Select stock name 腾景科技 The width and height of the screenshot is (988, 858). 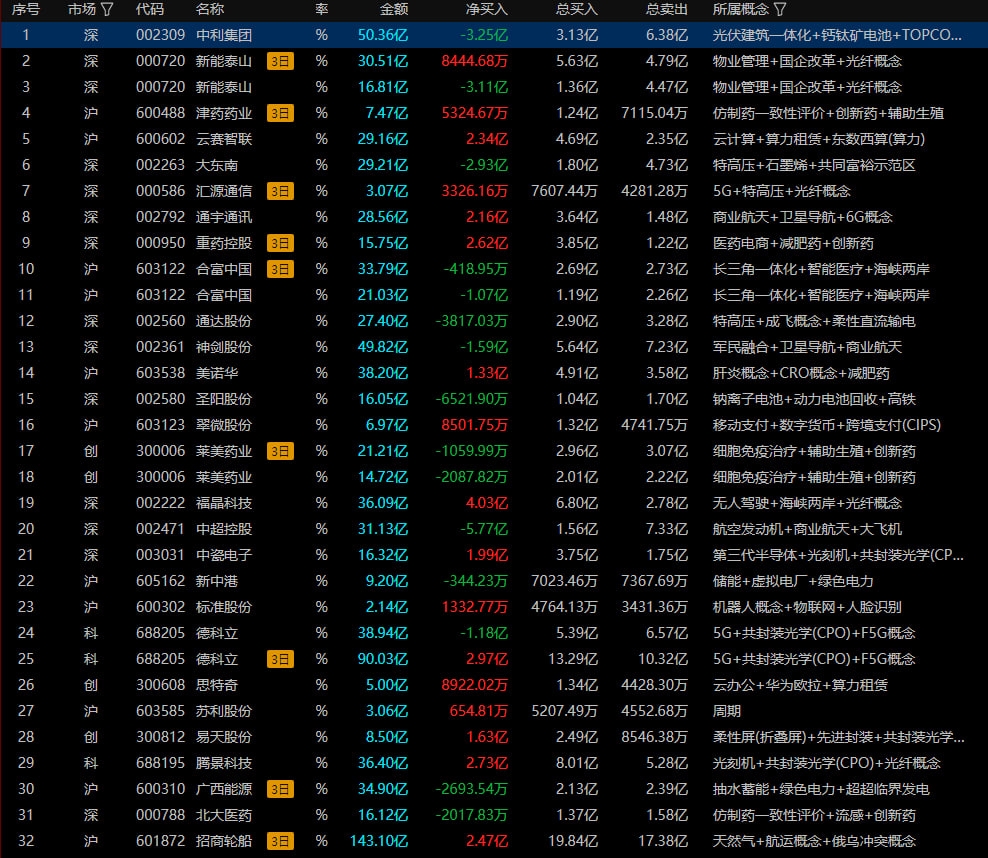click(224, 763)
